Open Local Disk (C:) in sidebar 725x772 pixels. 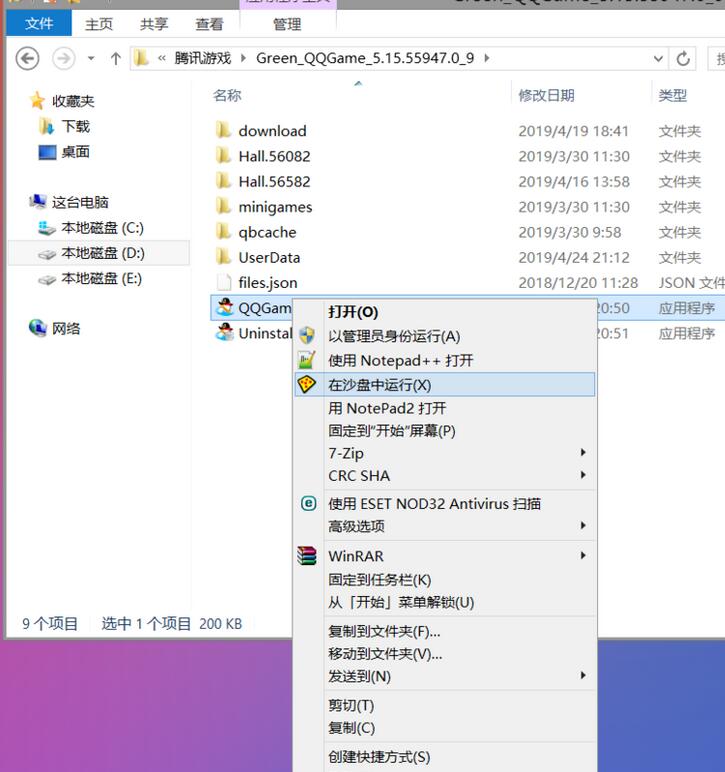pos(102,228)
